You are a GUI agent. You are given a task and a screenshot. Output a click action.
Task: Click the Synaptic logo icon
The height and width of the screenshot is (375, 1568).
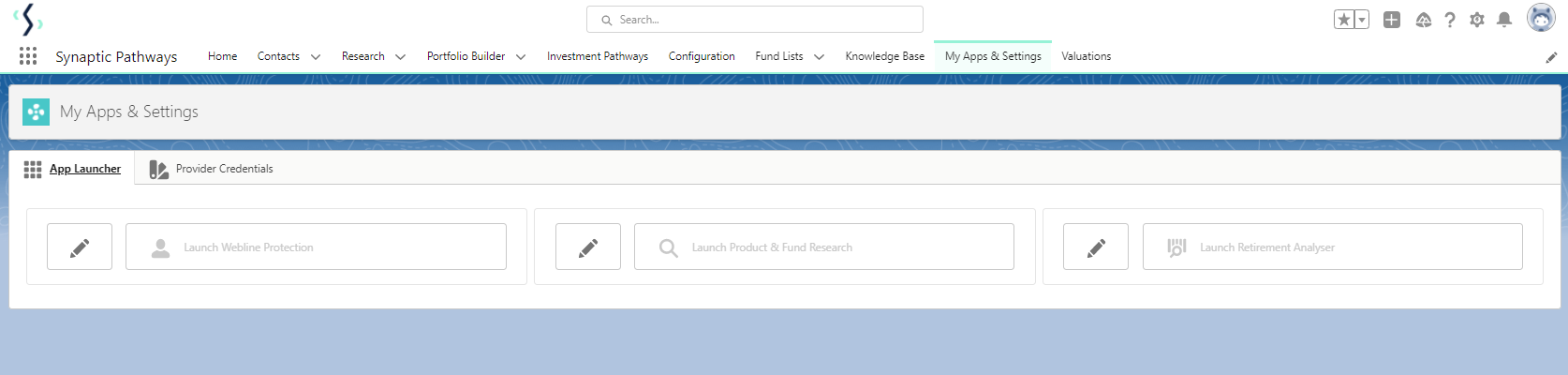click(28, 19)
